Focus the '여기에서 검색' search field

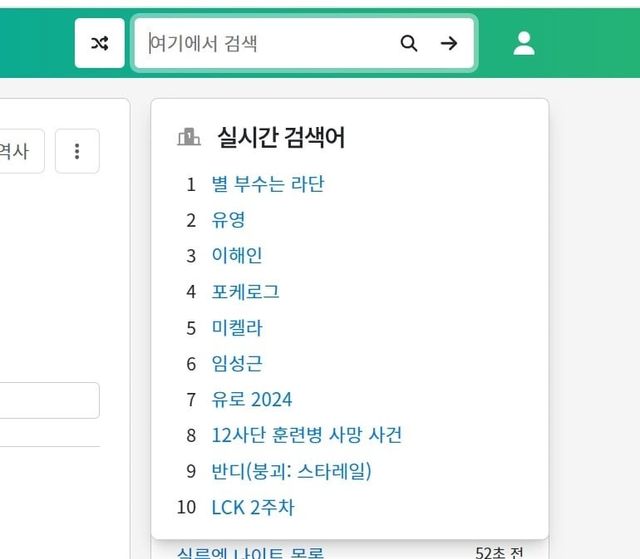265,43
